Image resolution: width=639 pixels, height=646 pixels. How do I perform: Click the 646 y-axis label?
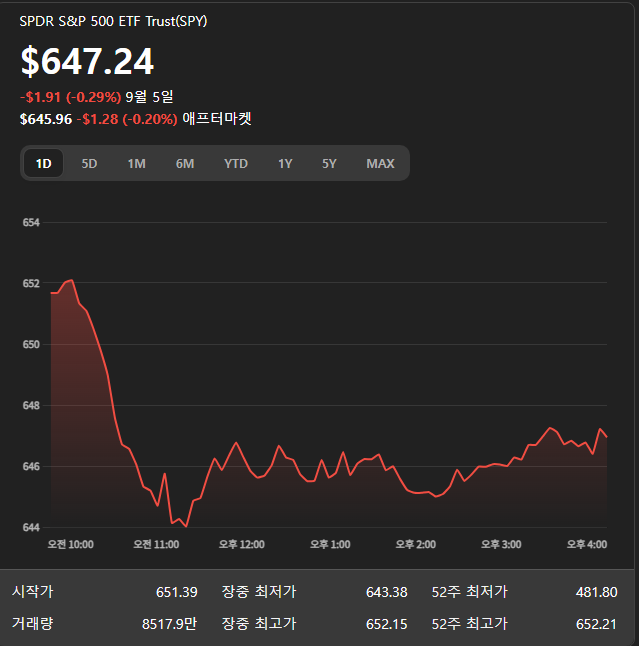click(31, 466)
